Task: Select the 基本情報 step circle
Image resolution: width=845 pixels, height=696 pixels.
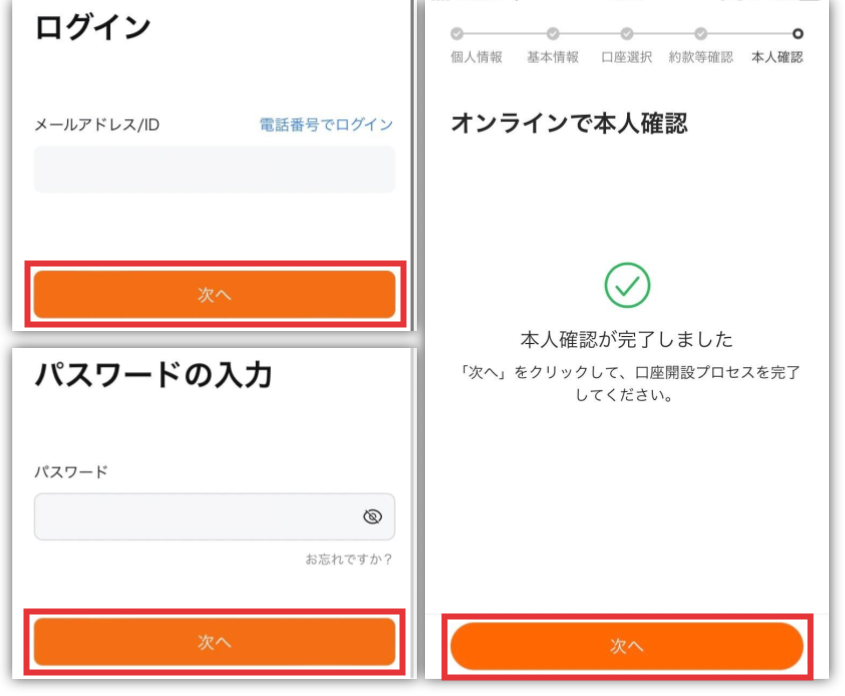Action: (x=552, y=34)
